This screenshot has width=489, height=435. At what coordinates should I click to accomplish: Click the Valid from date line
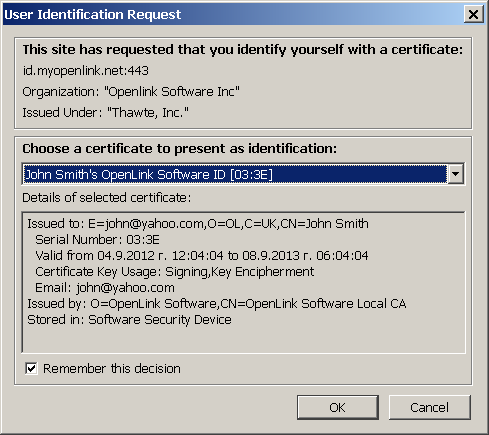[202, 256]
